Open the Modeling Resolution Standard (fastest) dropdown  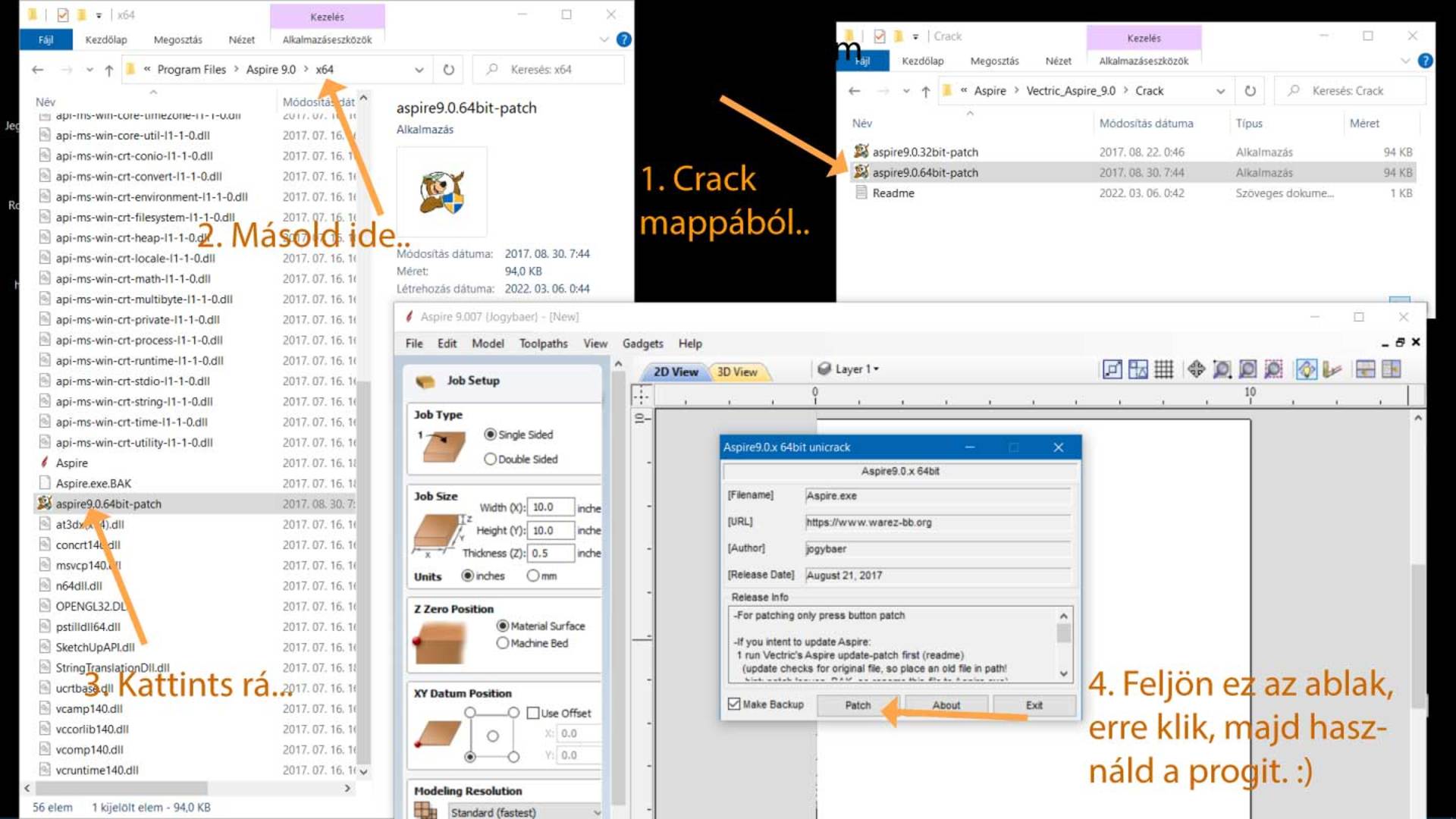pyautogui.click(x=525, y=811)
